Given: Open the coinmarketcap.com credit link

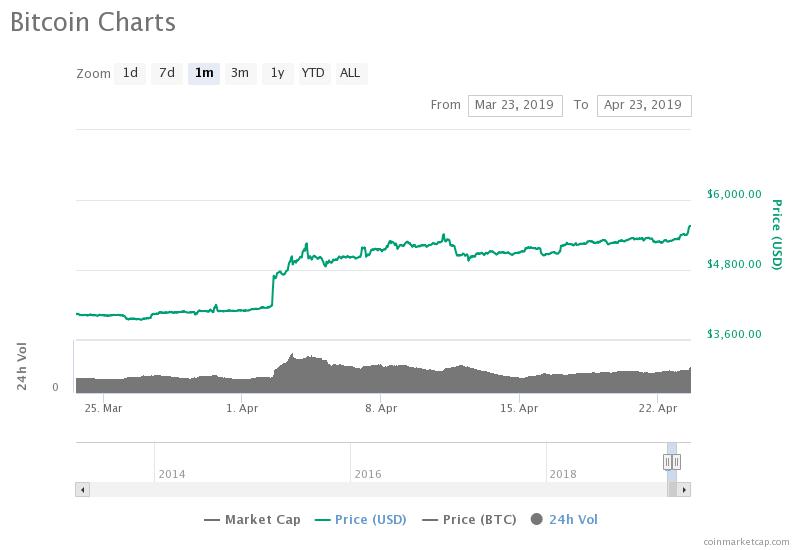Looking at the screenshot, I should [x=745, y=541].
